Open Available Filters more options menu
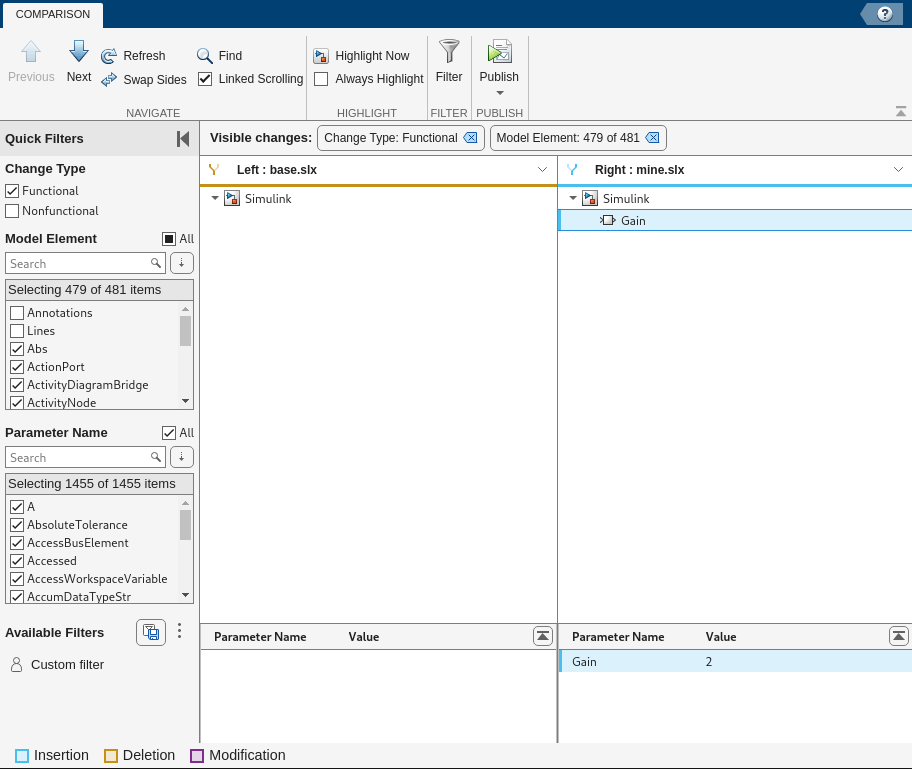 click(x=179, y=631)
